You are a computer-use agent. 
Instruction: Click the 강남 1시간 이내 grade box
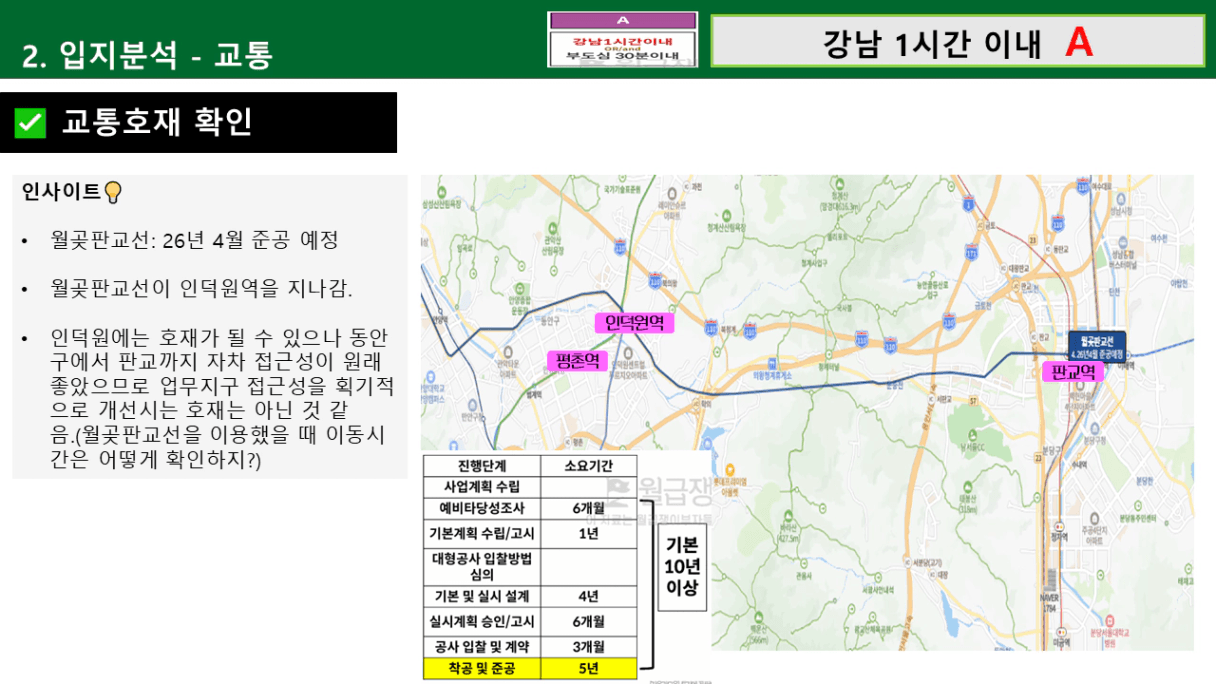click(957, 41)
